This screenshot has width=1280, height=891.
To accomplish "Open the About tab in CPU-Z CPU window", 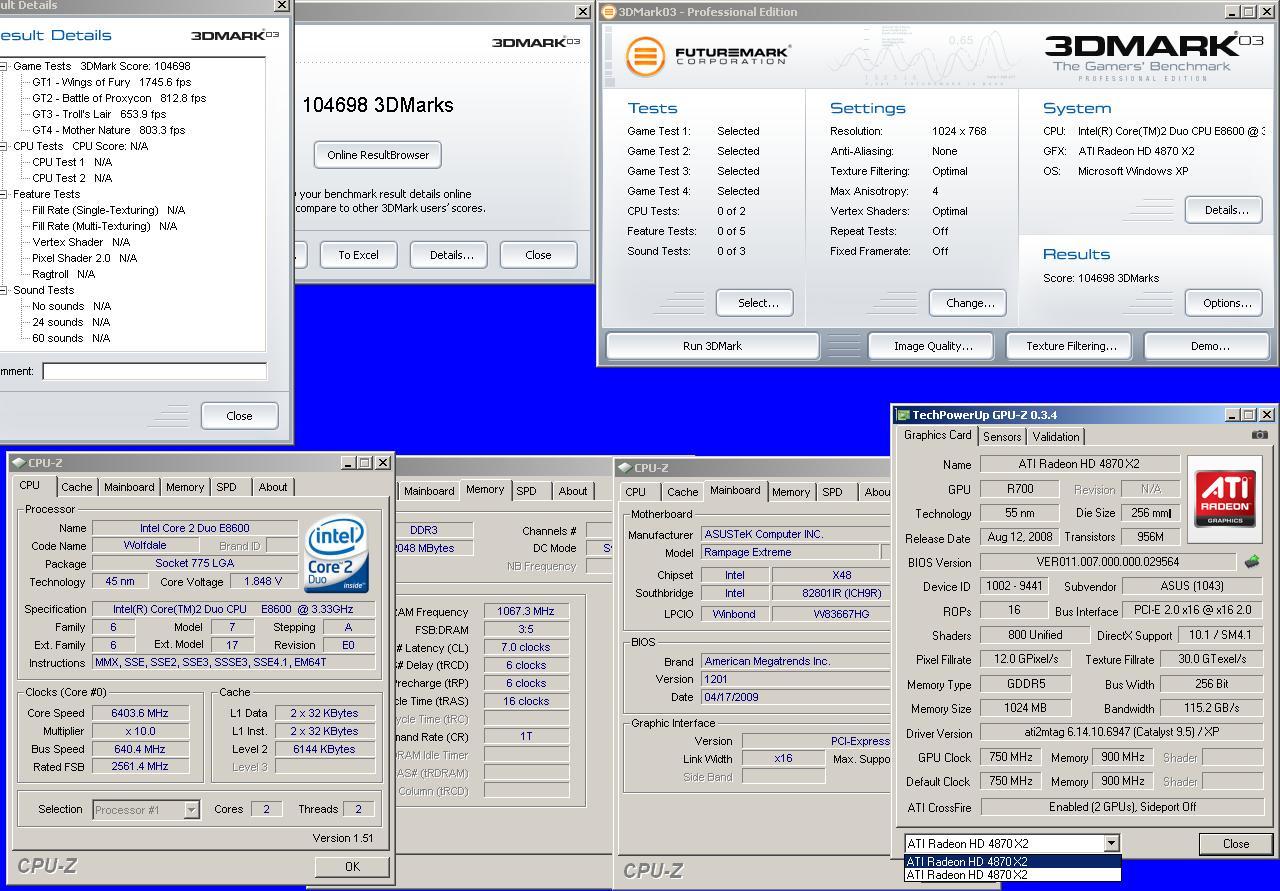I will 273,487.
